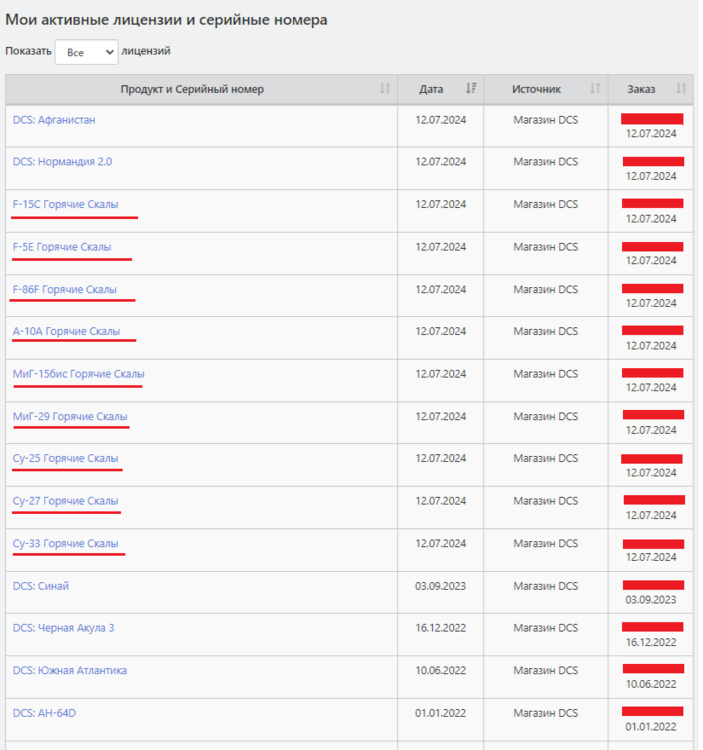Screen dimensions: 703x750
Task: Click the МиГ-15бис Горячие Скалы link
Action: click(x=78, y=374)
